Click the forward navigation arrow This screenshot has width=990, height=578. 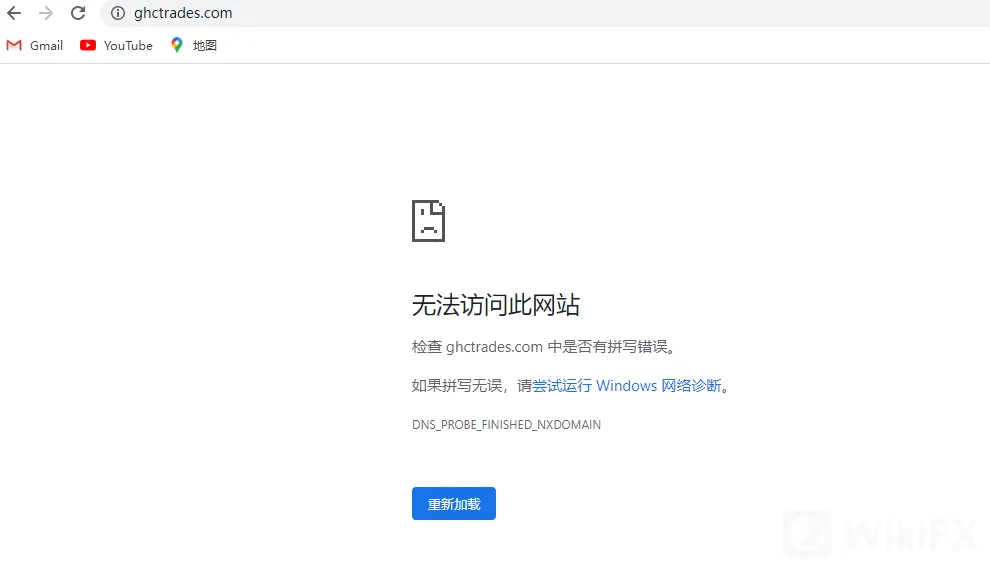[x=46, y=13]
